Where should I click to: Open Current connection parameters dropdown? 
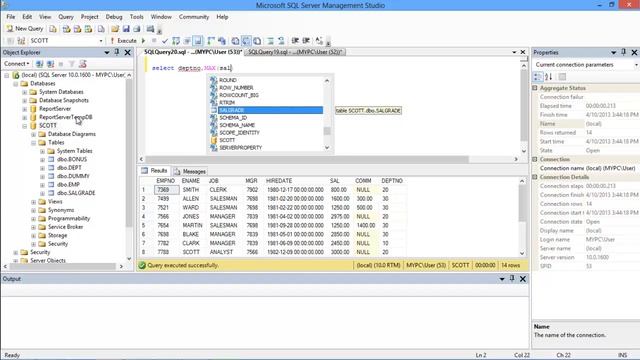point(636,65)
